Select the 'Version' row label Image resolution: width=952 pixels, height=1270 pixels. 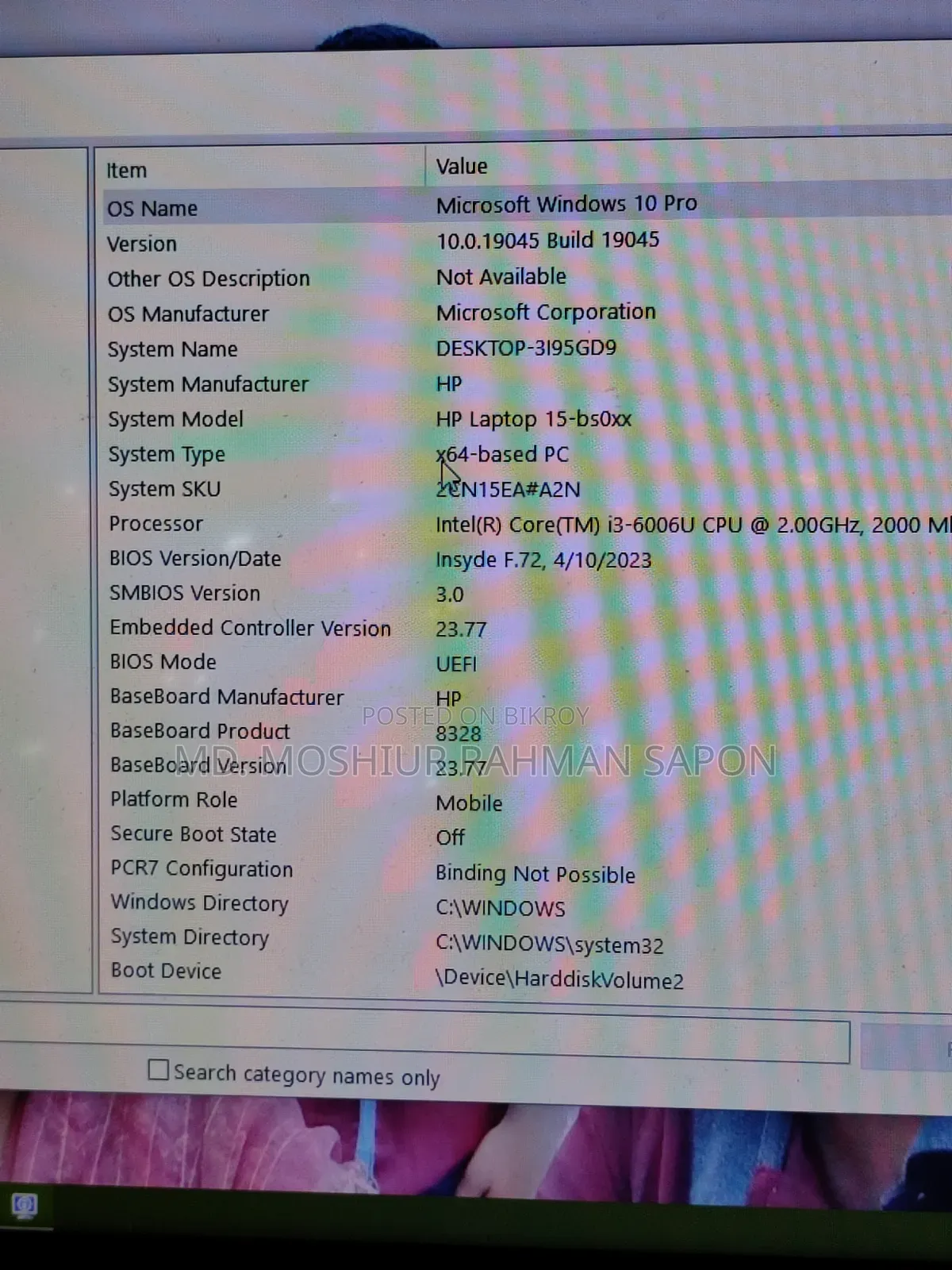click(x=142, y=244)
